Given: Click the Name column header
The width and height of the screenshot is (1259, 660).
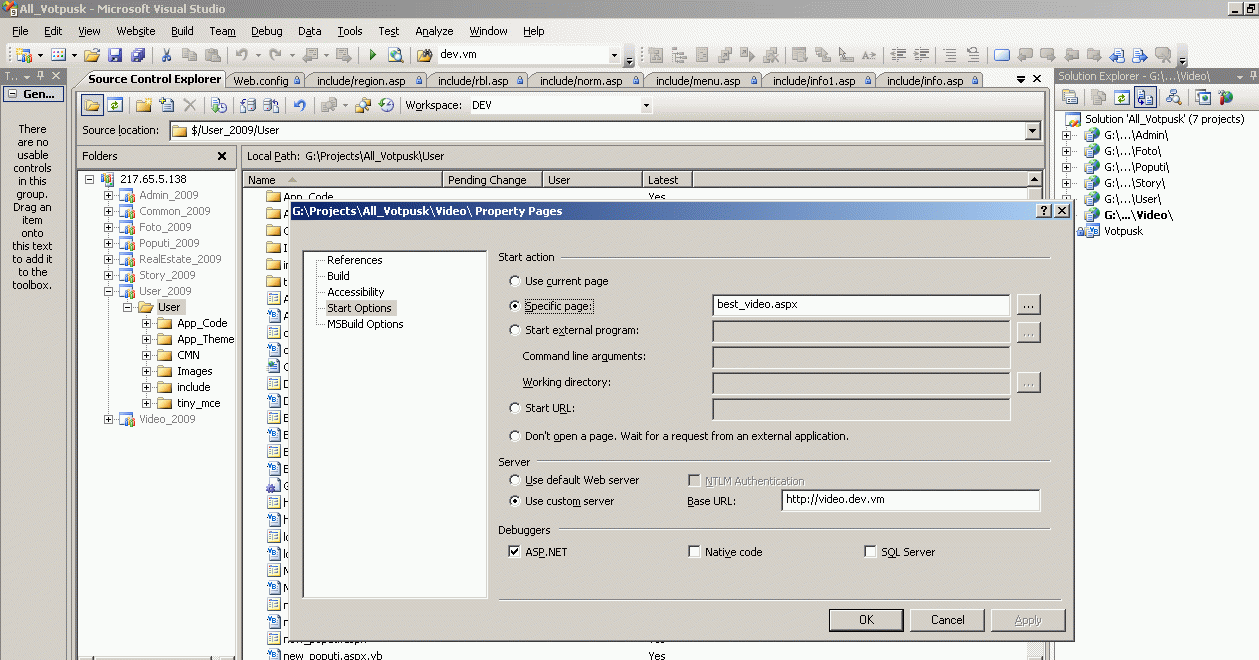Looking at the screenshot, I should coord(343,180).
